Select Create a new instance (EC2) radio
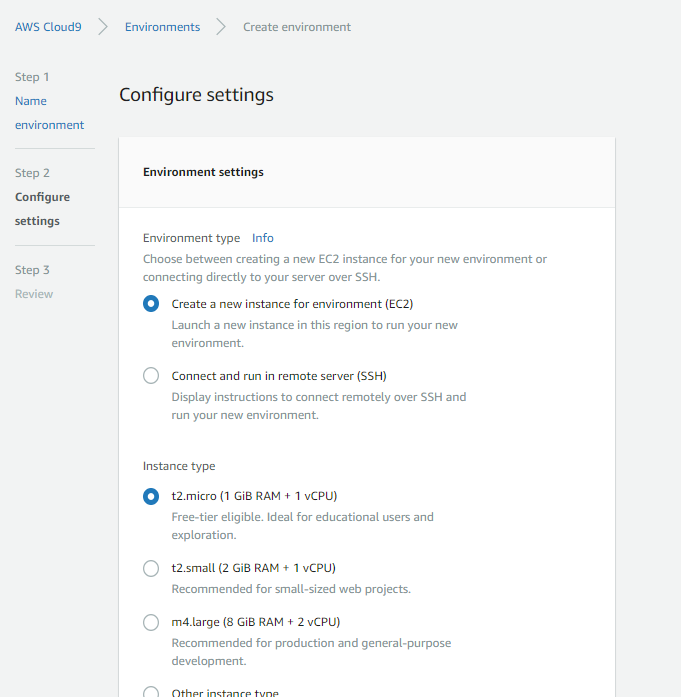The width and height of the screenshot is (681, 697). point(151,304)
